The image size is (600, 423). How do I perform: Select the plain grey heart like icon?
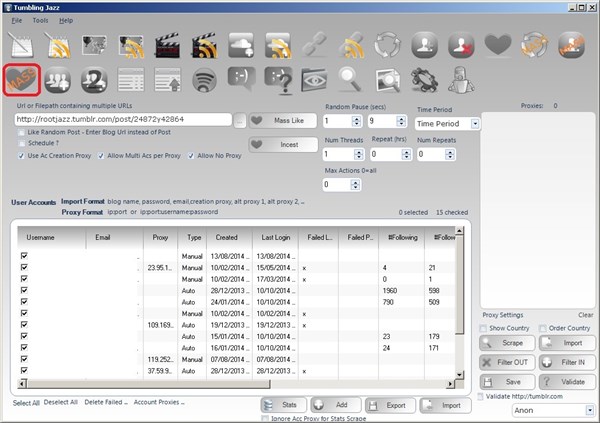click(x=498, y=44)
